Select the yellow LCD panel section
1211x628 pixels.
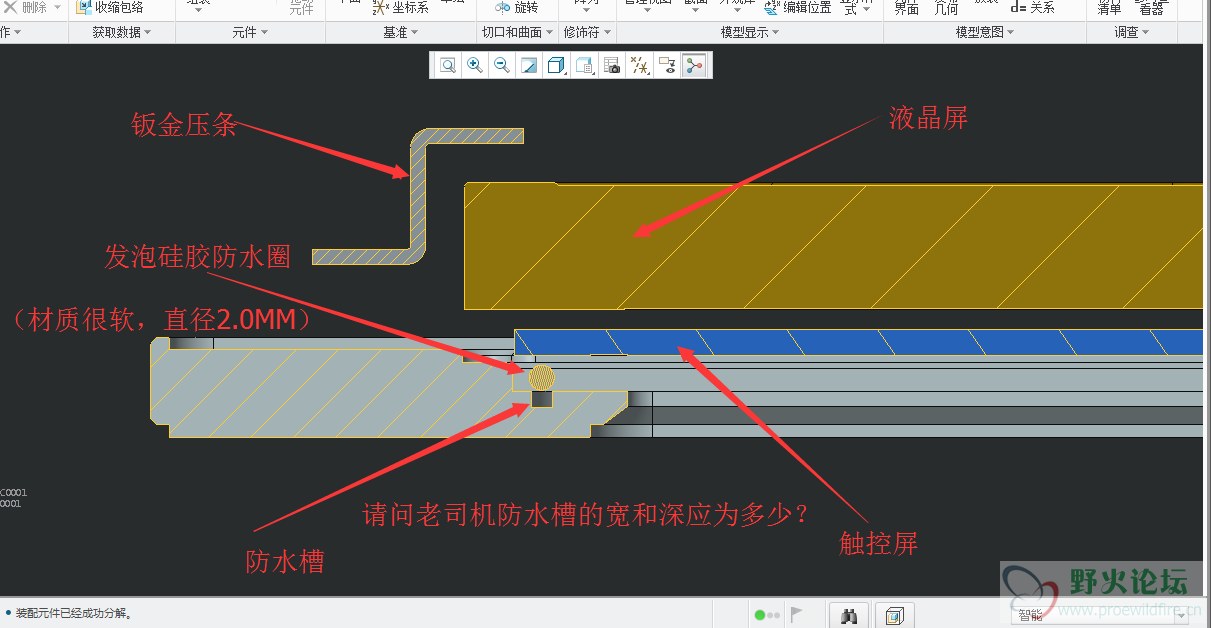click(832, 246)
